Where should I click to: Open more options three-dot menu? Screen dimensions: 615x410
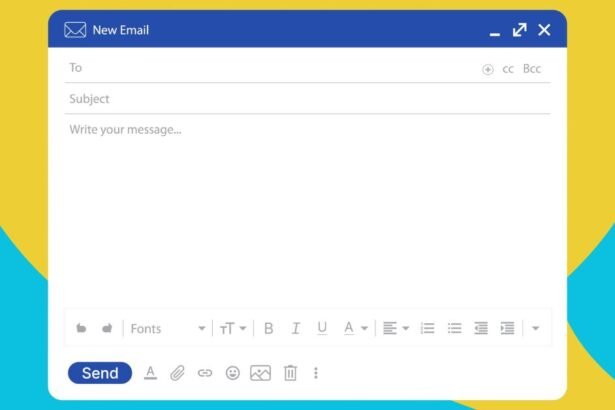click(316, 373)
